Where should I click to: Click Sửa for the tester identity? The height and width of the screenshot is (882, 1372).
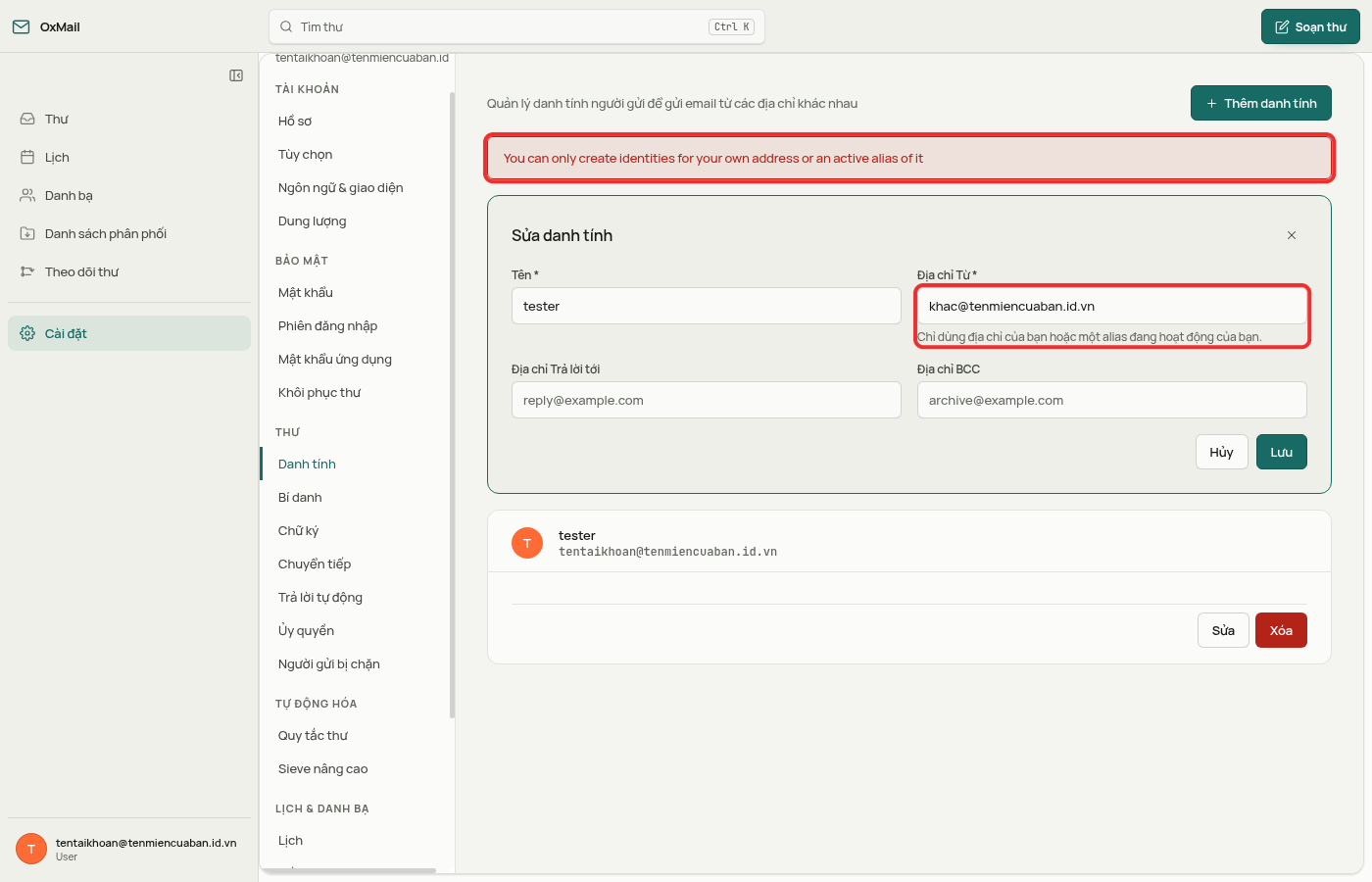pyautogui.click(x=1223, y=630)
